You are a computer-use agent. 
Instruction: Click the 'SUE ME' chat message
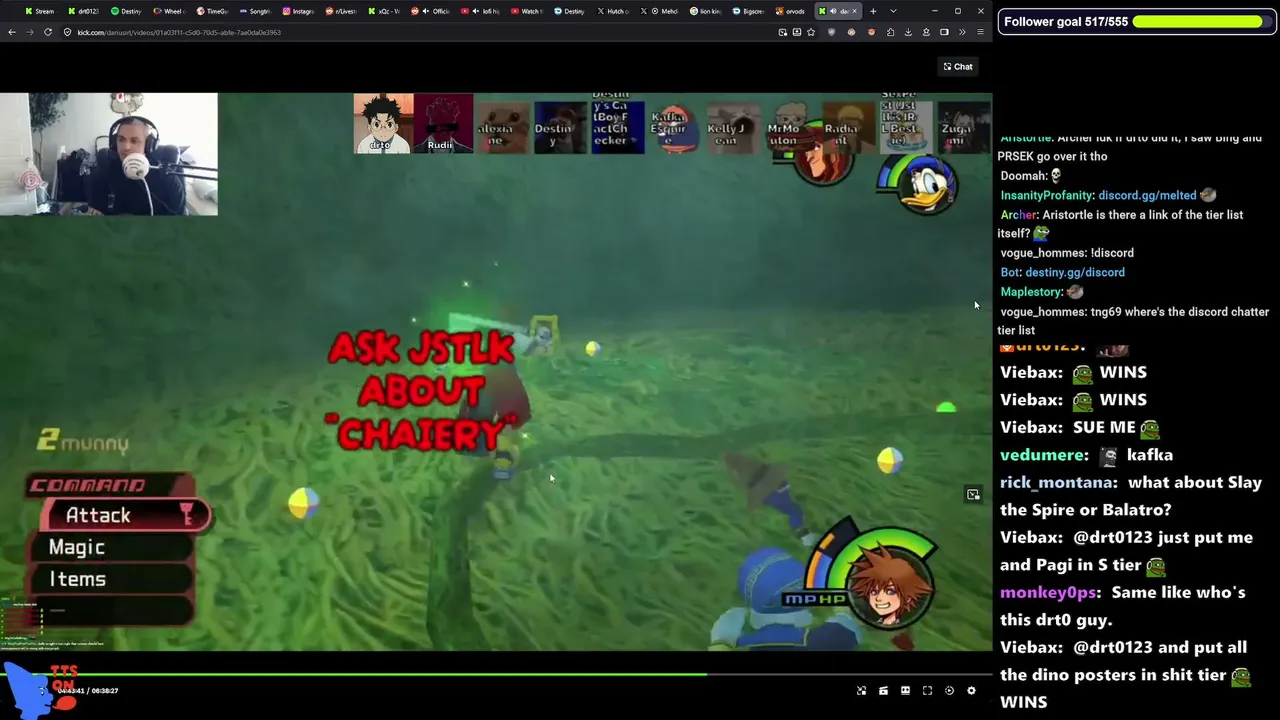pos(1104,427)
